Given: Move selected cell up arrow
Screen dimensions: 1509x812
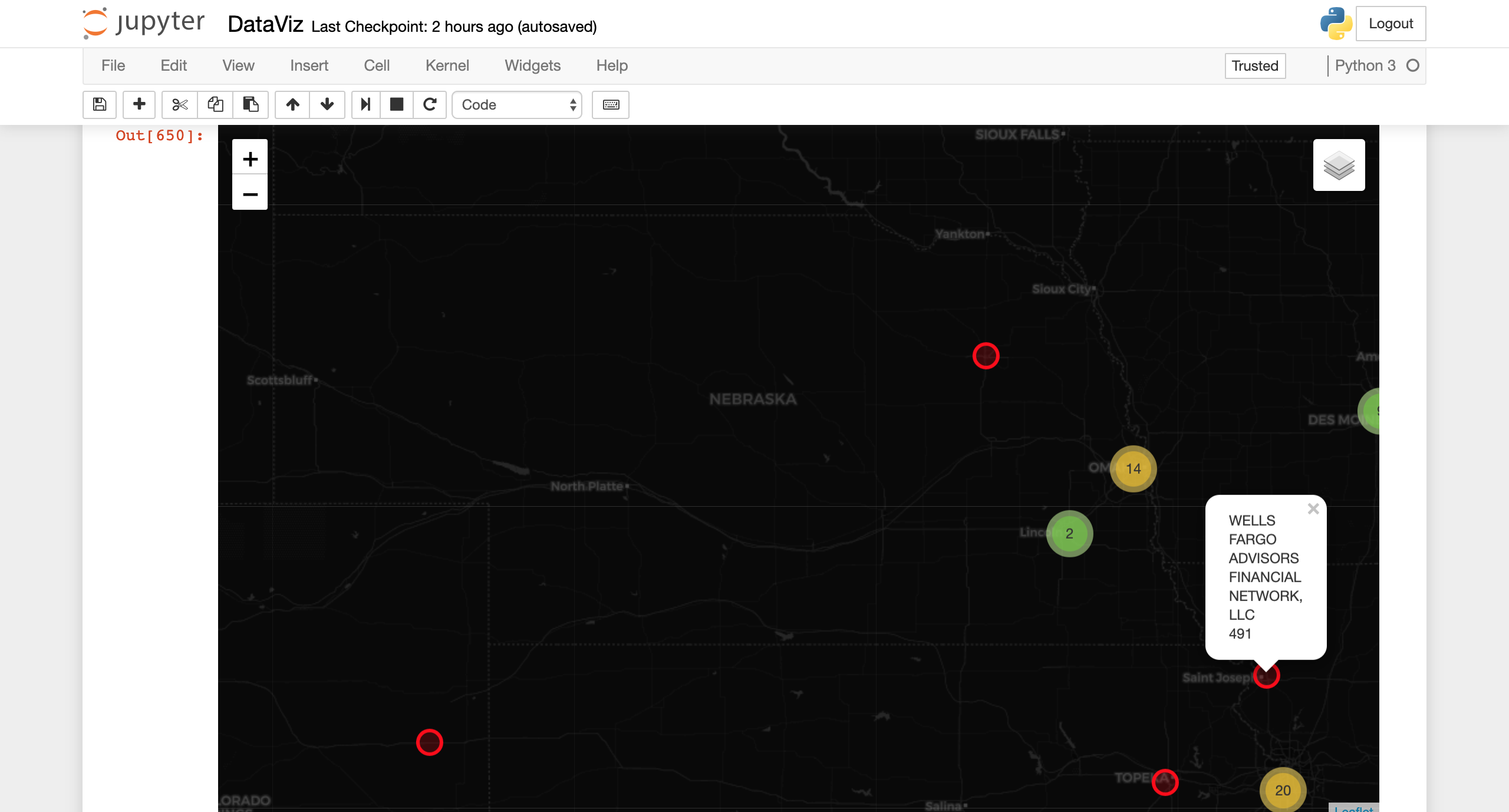Looking at the screenshot, I should tap(292, 104).
